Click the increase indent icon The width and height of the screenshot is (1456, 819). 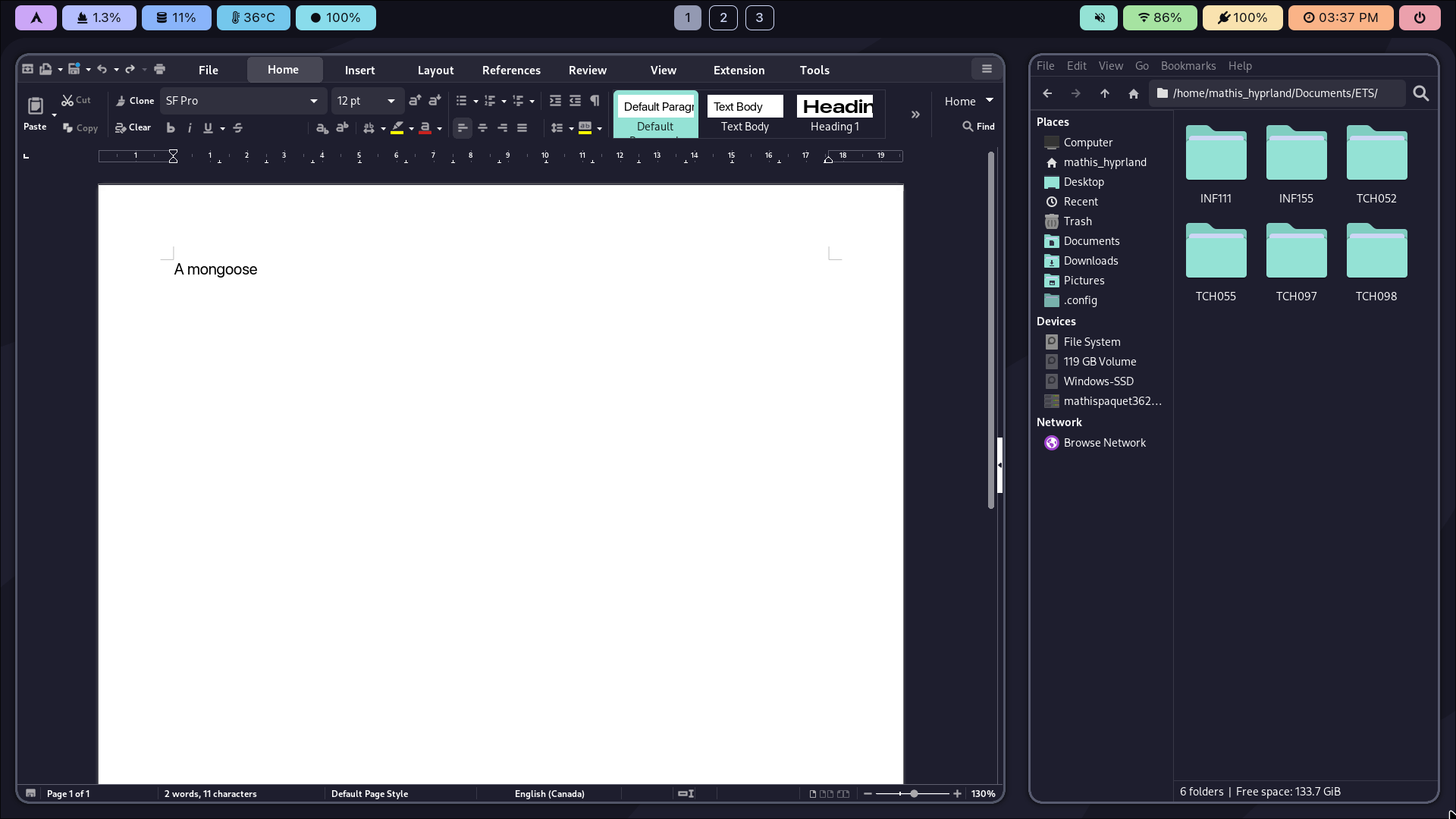(x=555, y=101)
